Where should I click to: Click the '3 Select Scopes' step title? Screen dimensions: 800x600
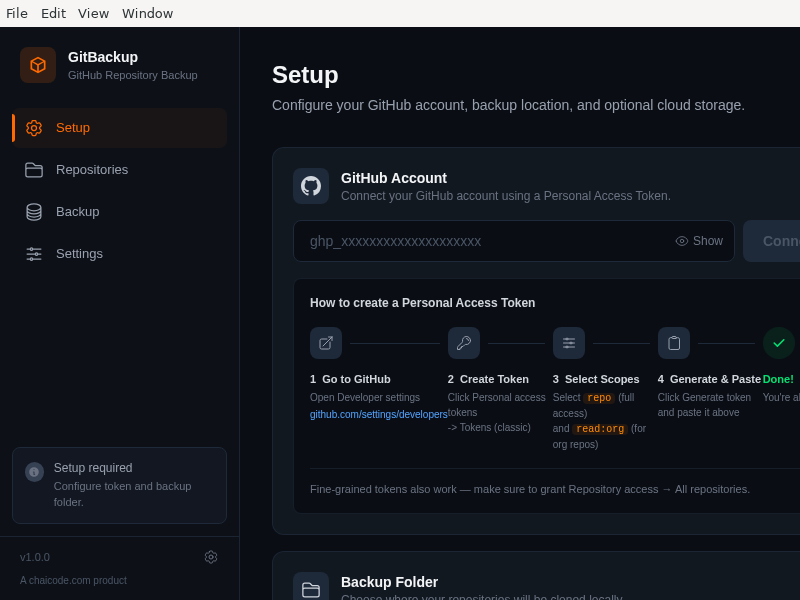pos(596,379)
